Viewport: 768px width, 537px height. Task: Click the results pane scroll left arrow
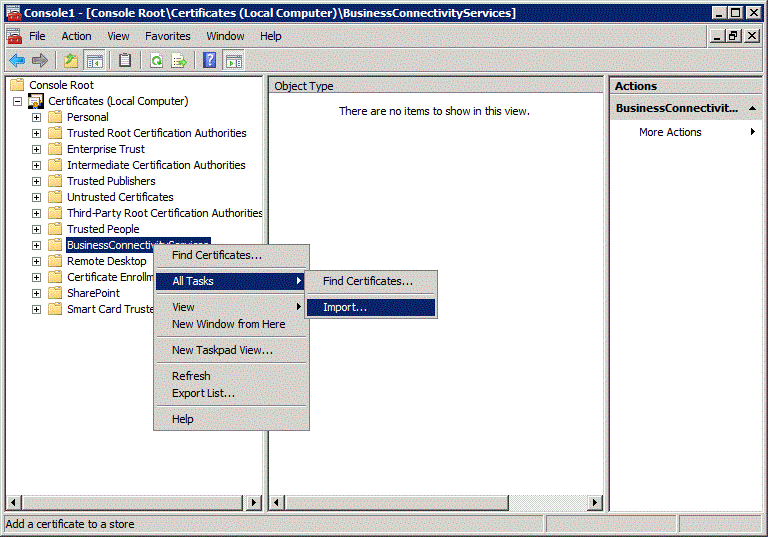[277, 502]
